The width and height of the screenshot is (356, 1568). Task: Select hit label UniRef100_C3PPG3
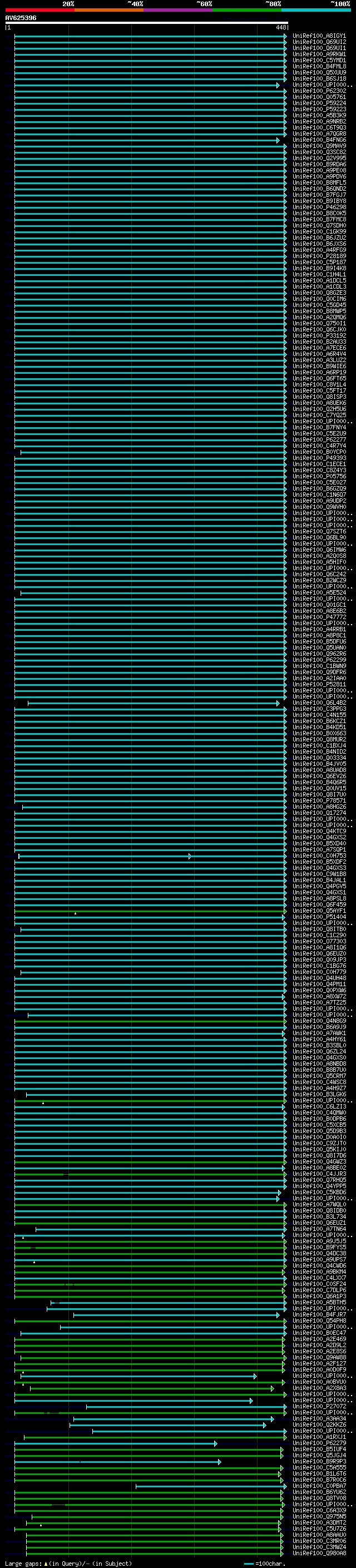click(319, 709)
